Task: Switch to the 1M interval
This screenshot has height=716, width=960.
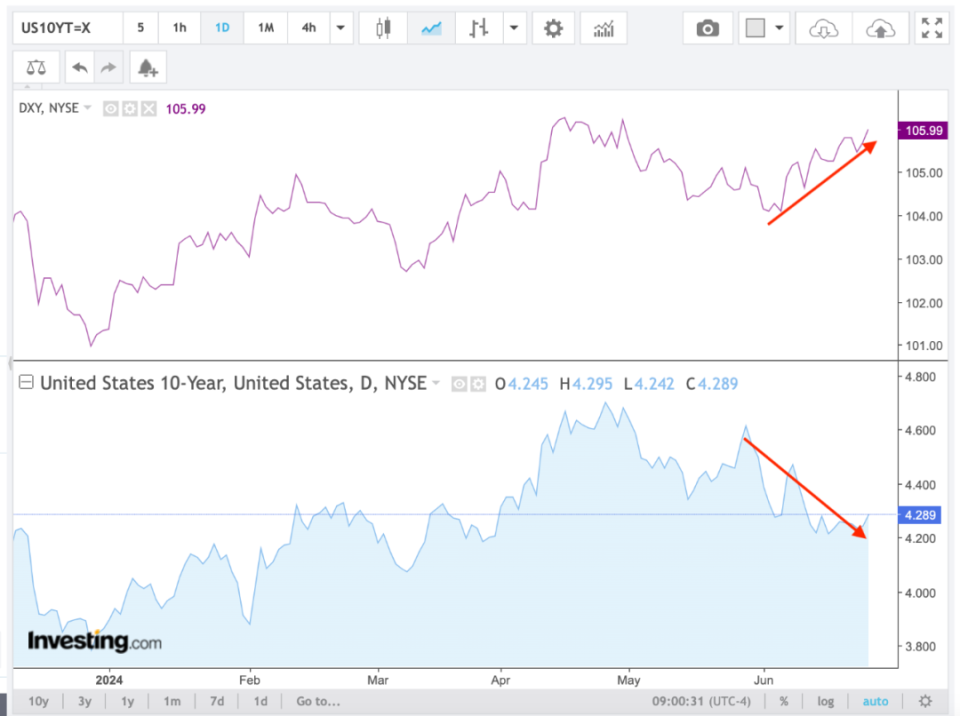Action: pos(265,28)
